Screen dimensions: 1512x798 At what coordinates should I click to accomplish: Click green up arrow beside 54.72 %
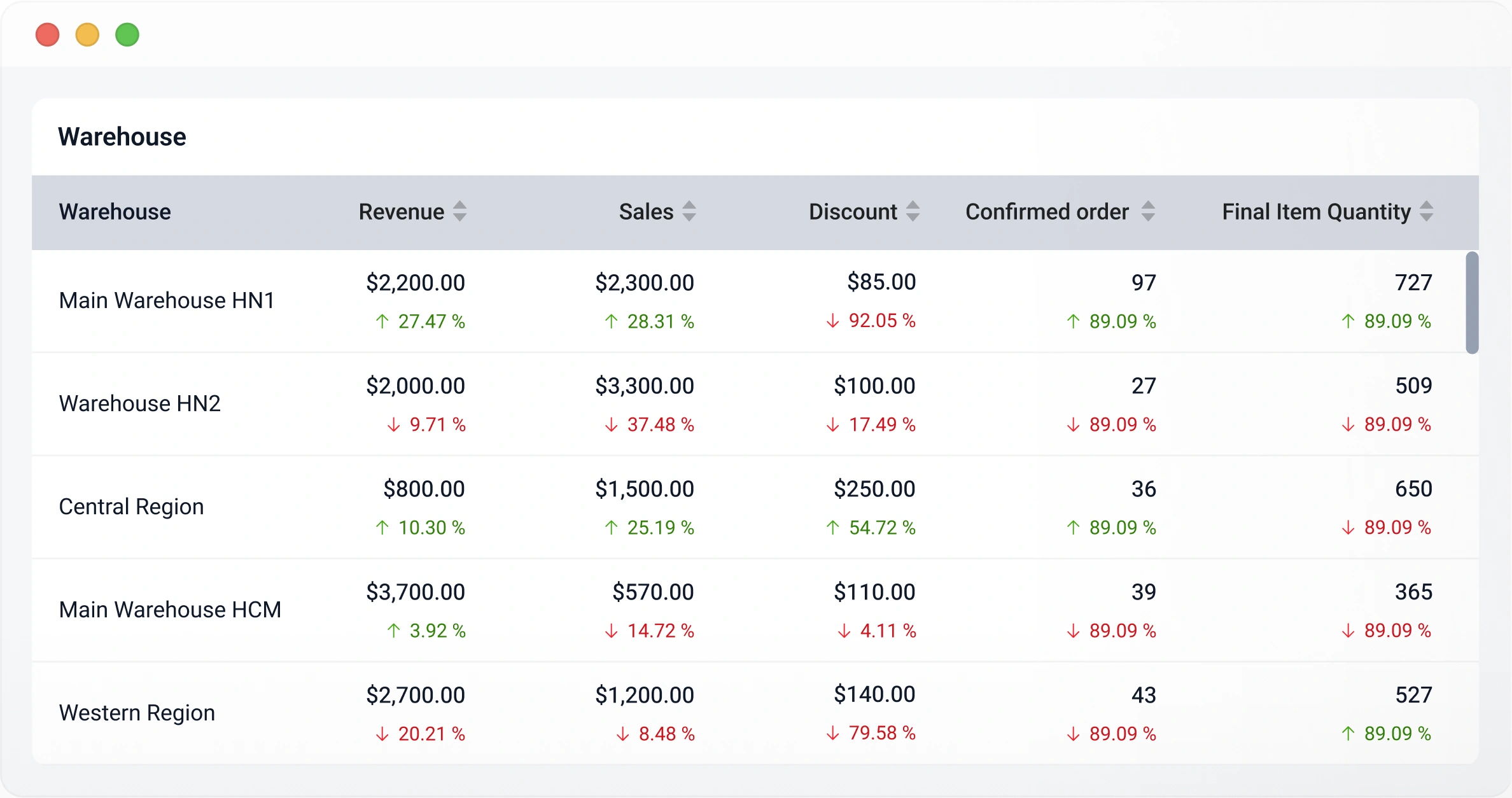point(832,528)
